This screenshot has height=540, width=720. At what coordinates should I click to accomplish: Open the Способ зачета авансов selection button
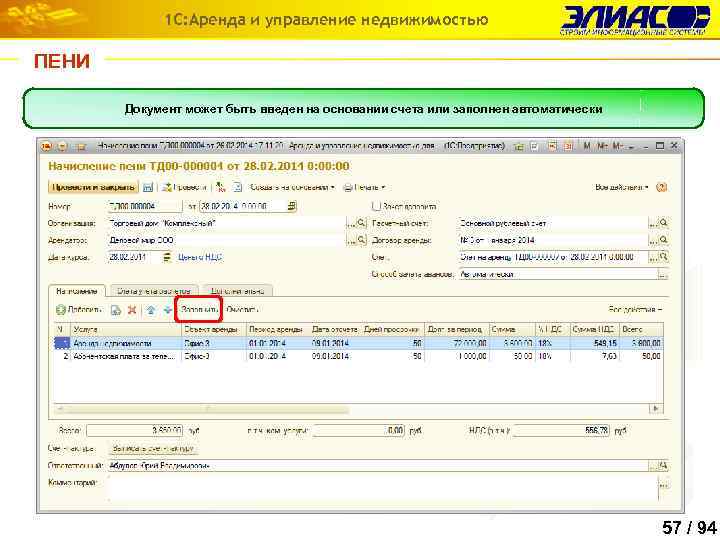663,275
